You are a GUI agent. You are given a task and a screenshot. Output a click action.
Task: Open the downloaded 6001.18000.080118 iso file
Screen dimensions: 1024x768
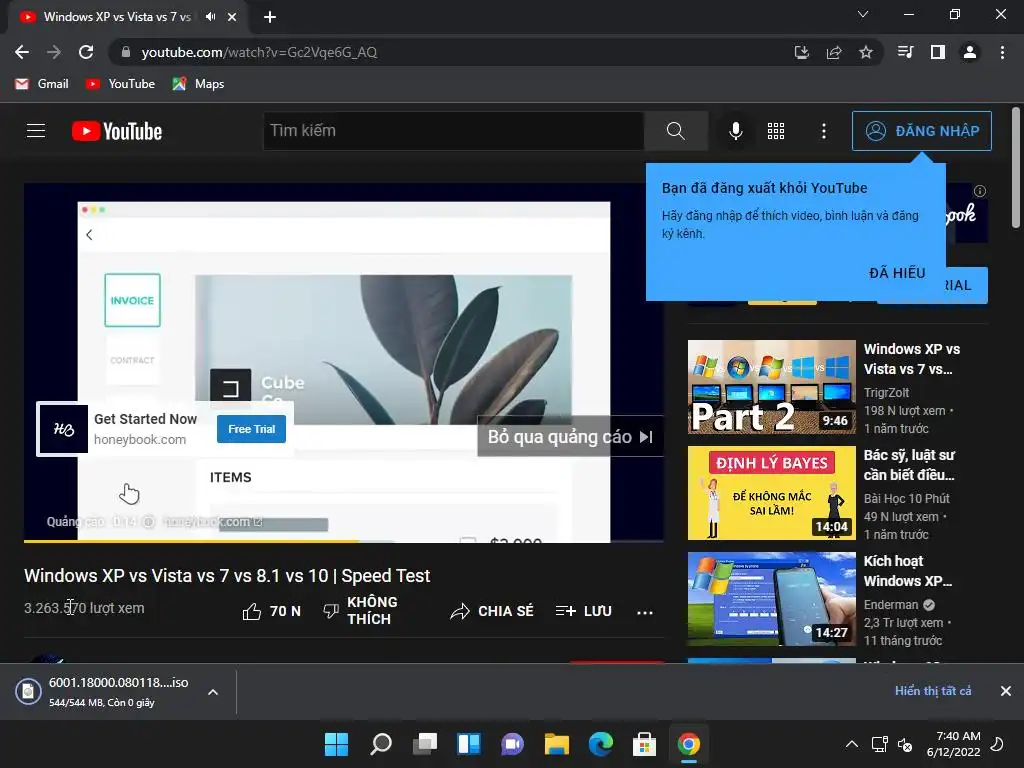103,691
